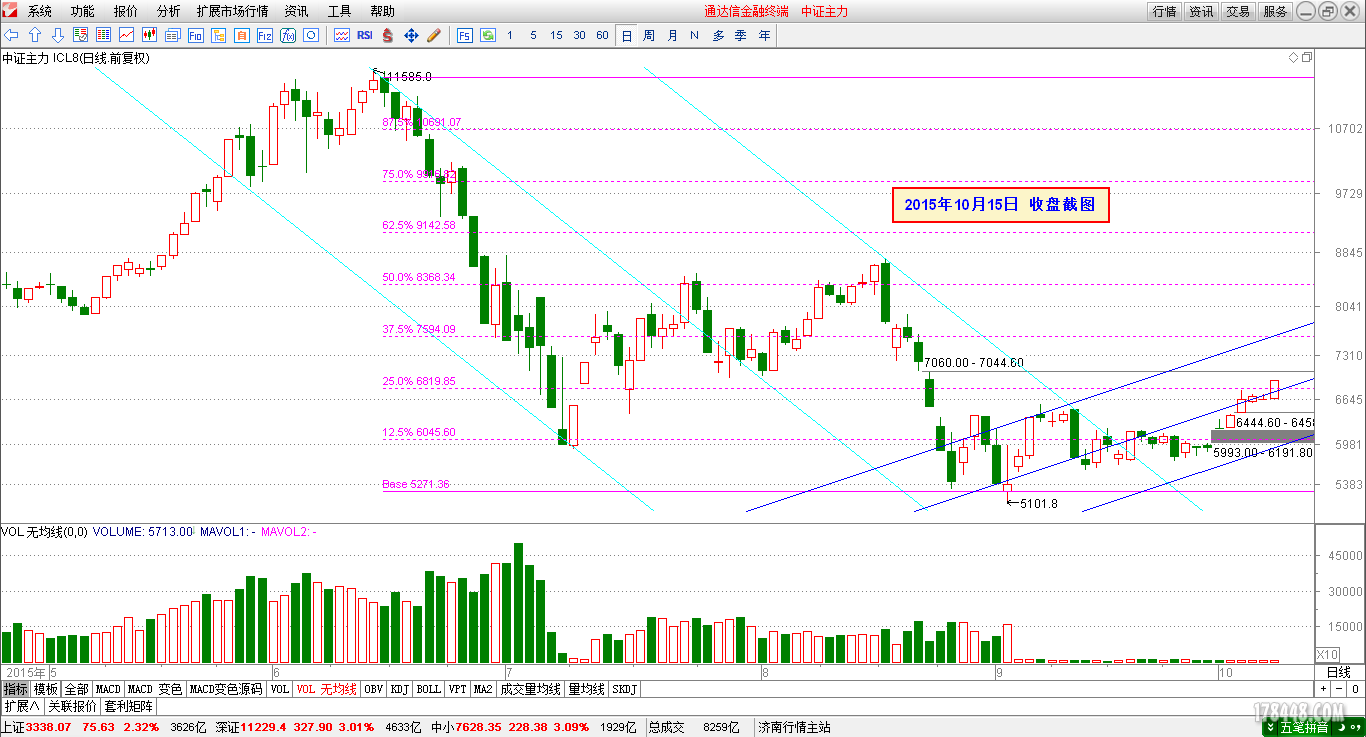1366x737 pixels.
Task: Select the OBV indicator tab
Action: coord(373,689)
